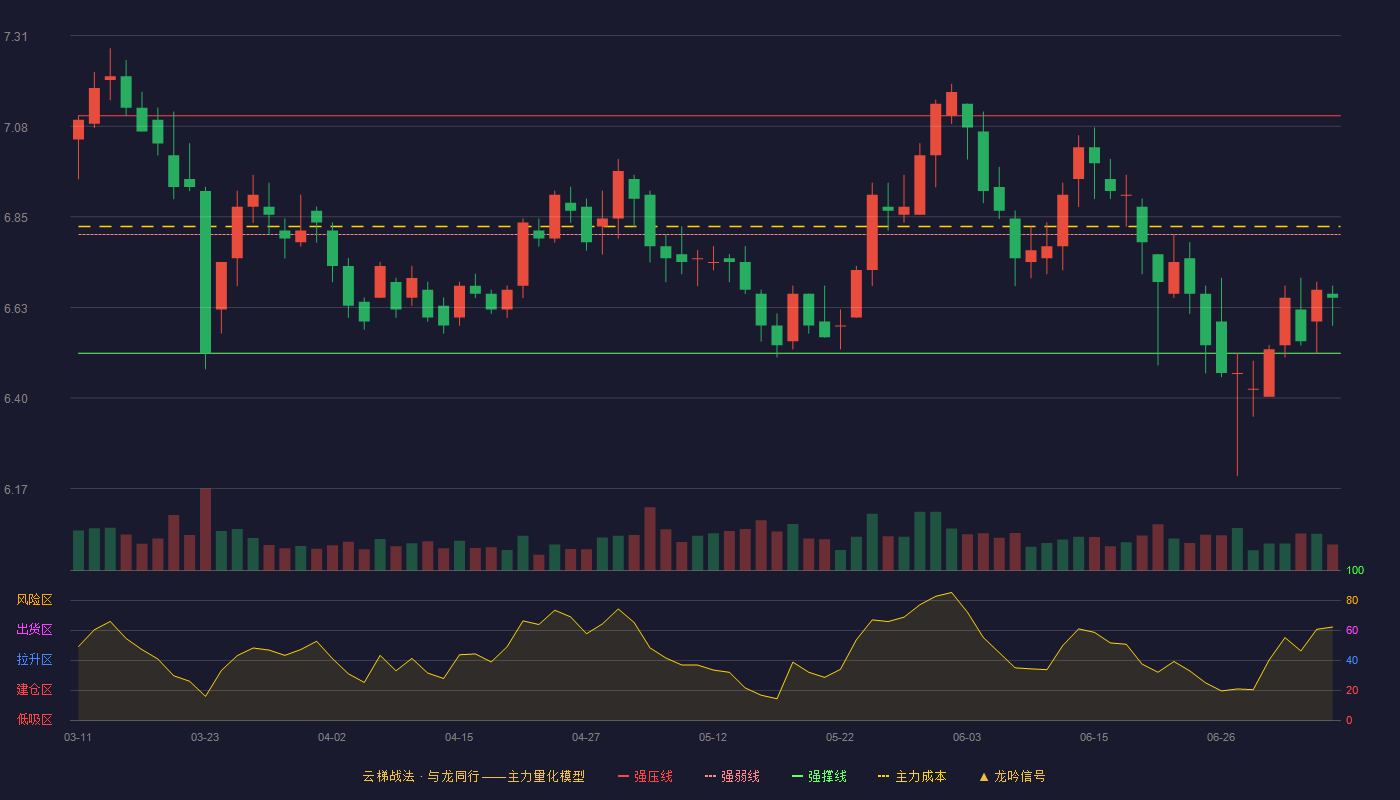Click the 6.40 price axis label

[16, 399]
